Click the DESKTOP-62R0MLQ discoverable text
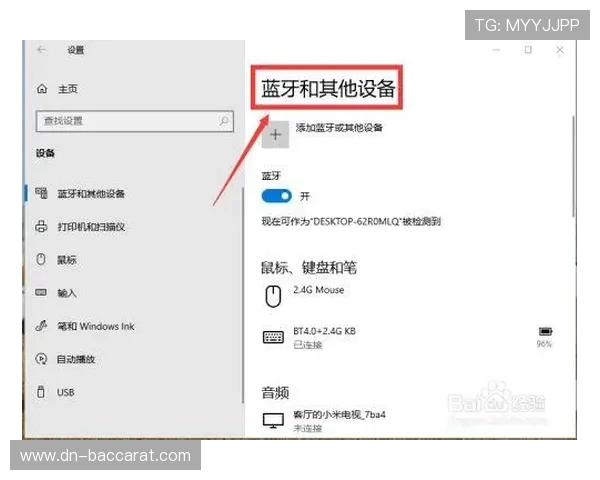Image resolution: width=600 pixels, height=480 pixels. (351, 222)
